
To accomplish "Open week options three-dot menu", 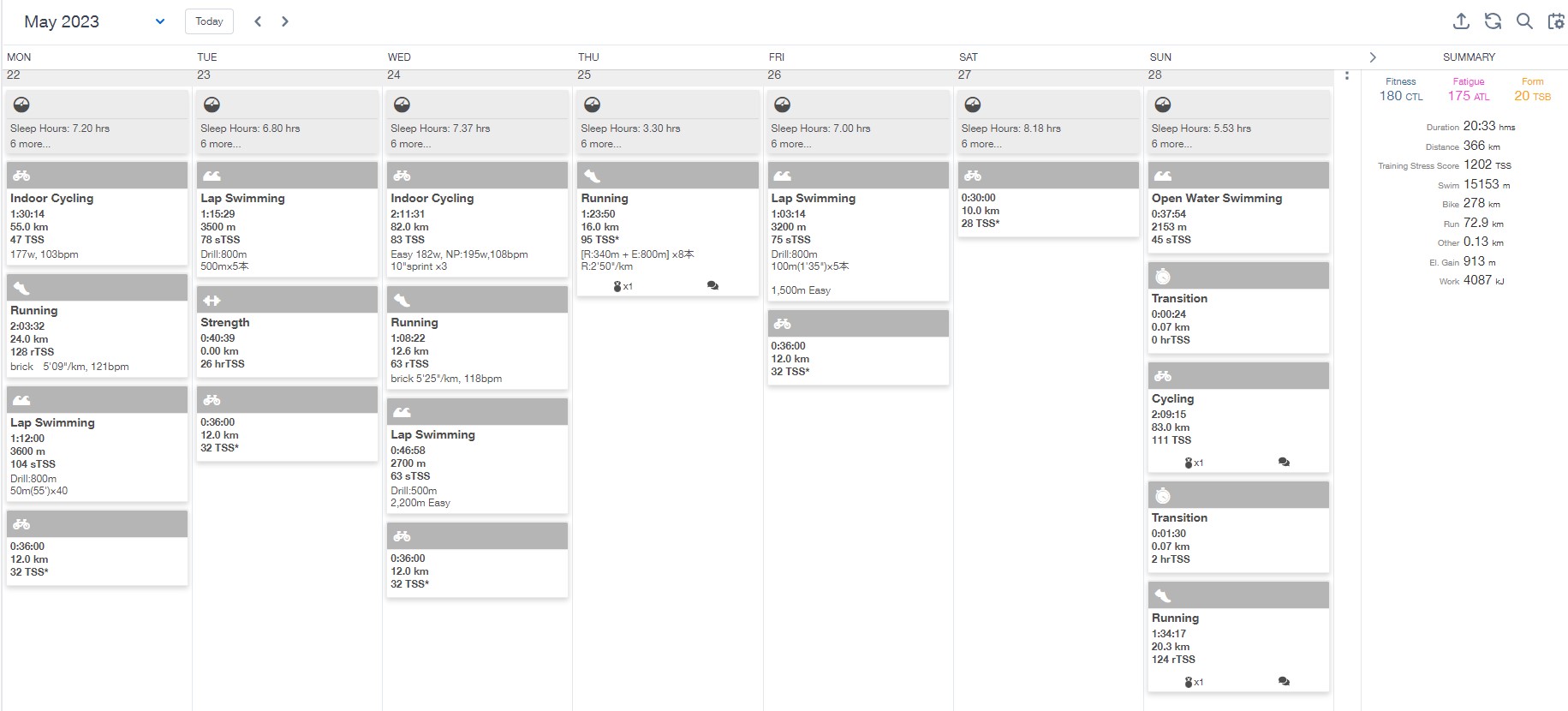I will [1347, 75].
